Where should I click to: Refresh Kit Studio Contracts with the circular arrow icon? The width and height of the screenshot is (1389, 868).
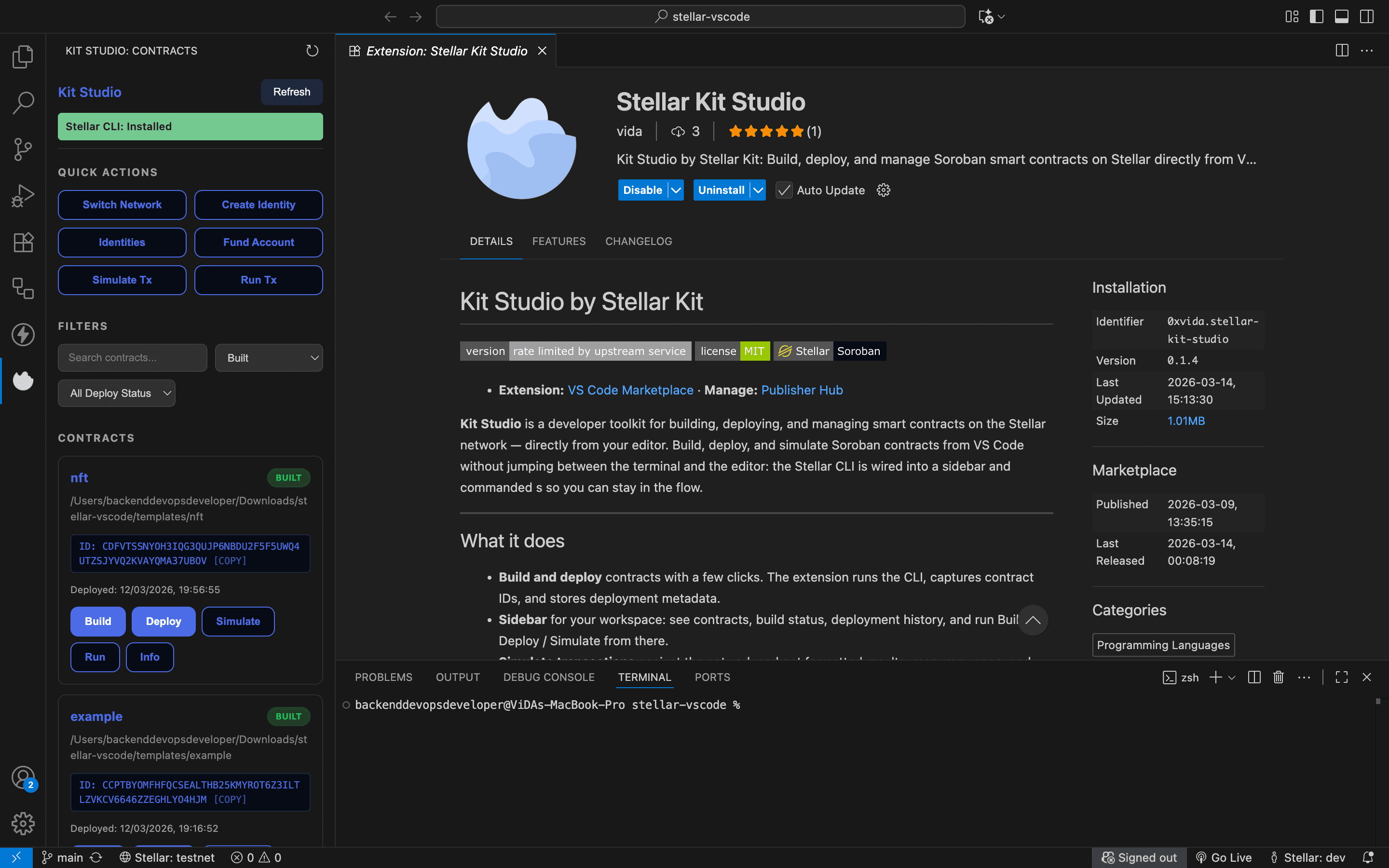[312, 51]
